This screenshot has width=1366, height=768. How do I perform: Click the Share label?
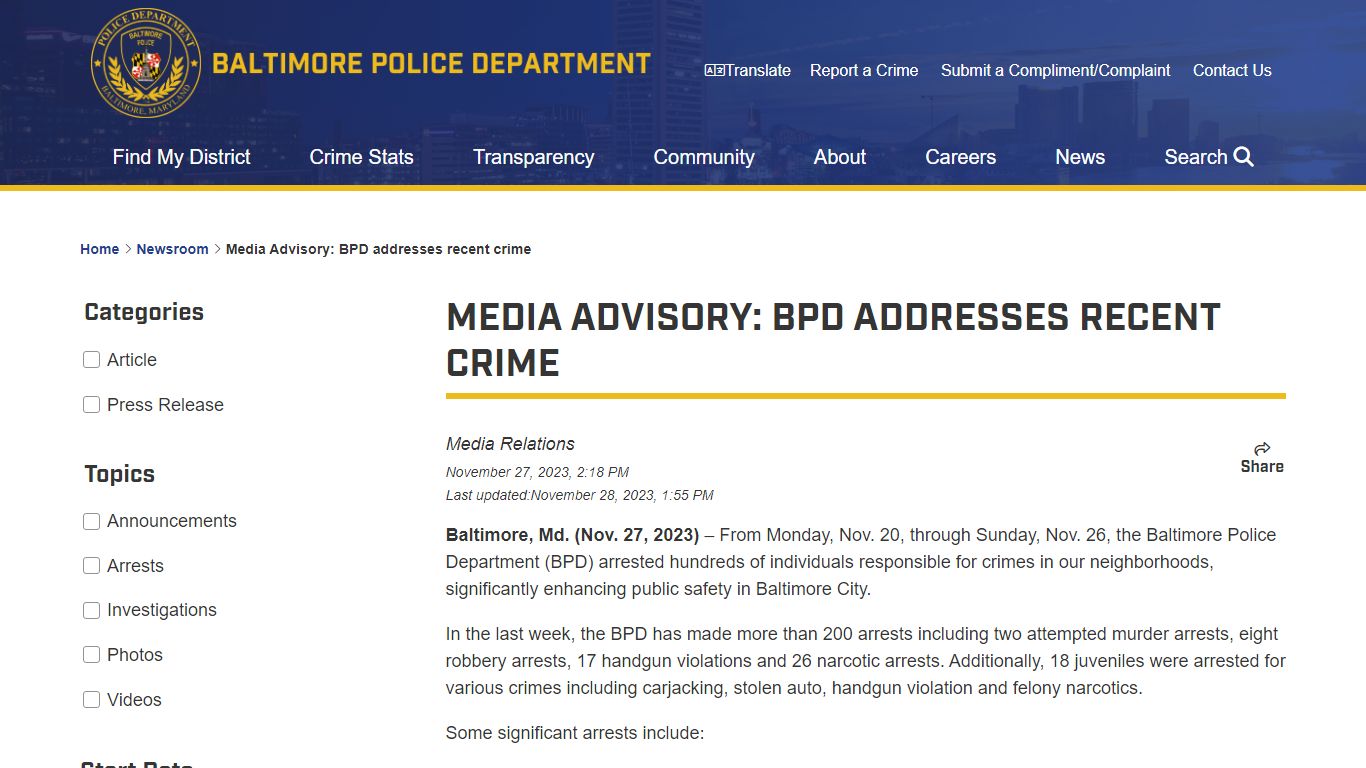coord(1262,466)
